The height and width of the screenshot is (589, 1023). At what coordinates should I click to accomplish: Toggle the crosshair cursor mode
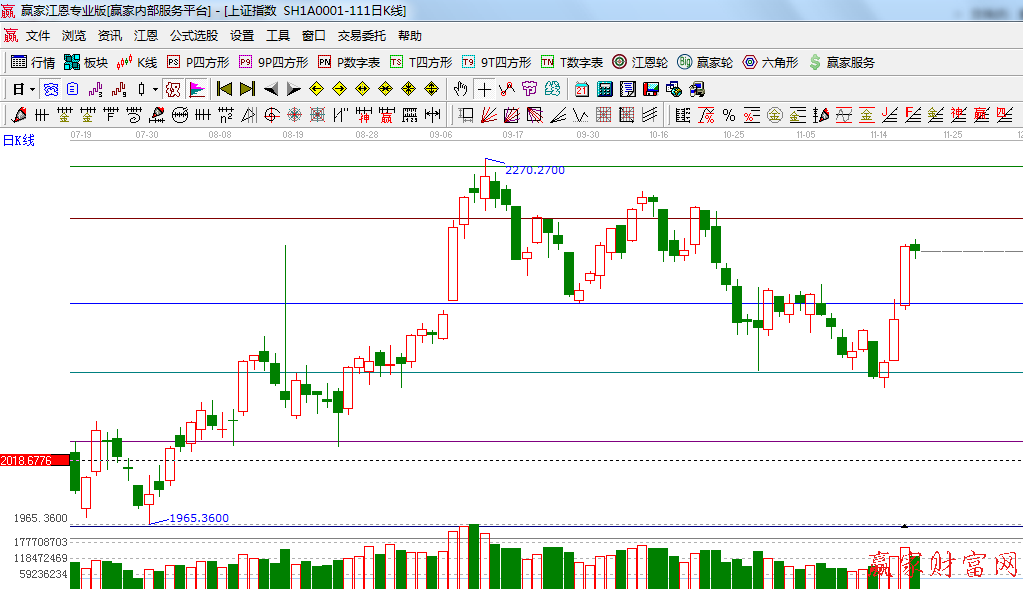coord(484,89)
